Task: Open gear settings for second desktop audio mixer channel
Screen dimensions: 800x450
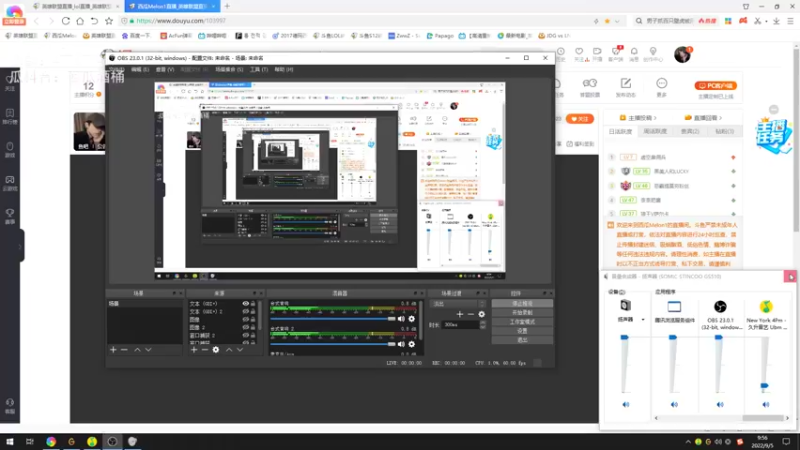Action: point(412,344)
